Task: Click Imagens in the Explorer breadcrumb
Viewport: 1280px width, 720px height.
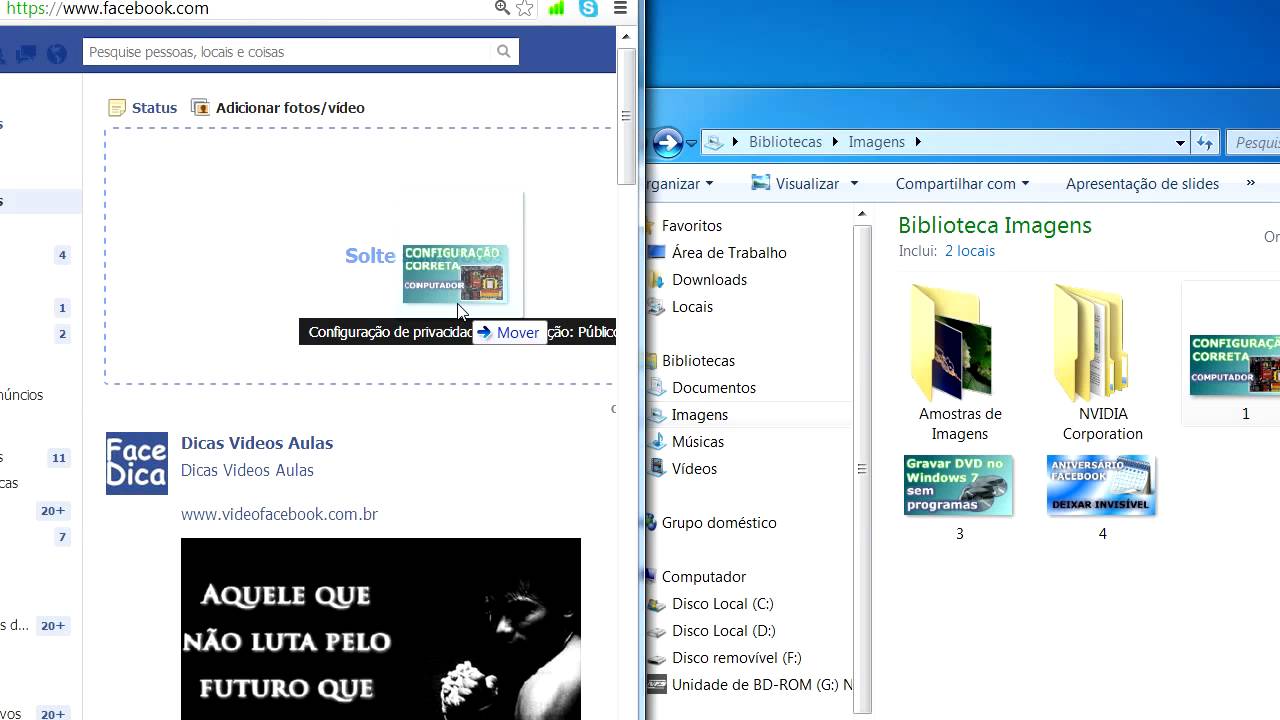Action: pos(876,142)
